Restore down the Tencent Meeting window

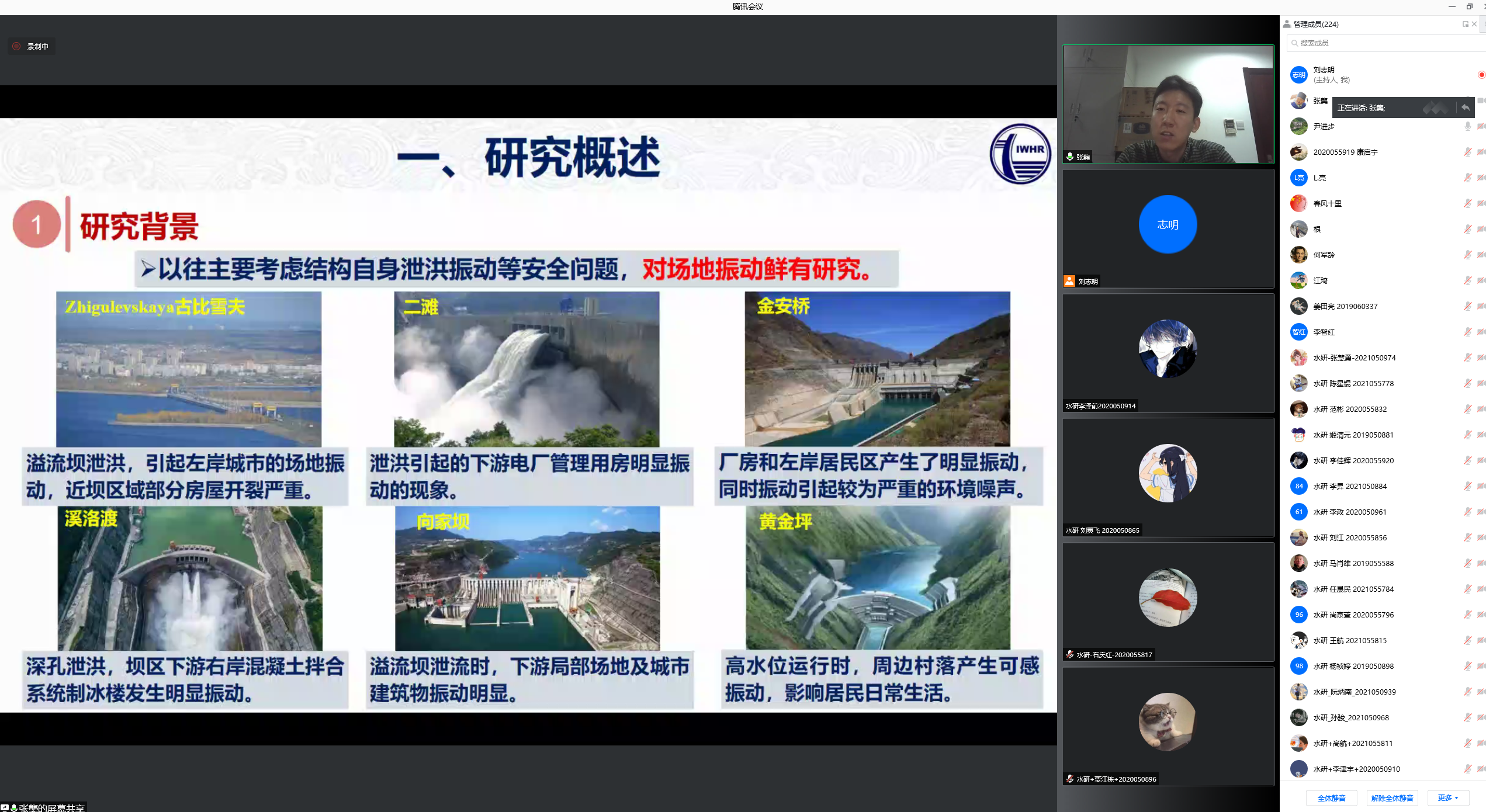pos(1470,6)
